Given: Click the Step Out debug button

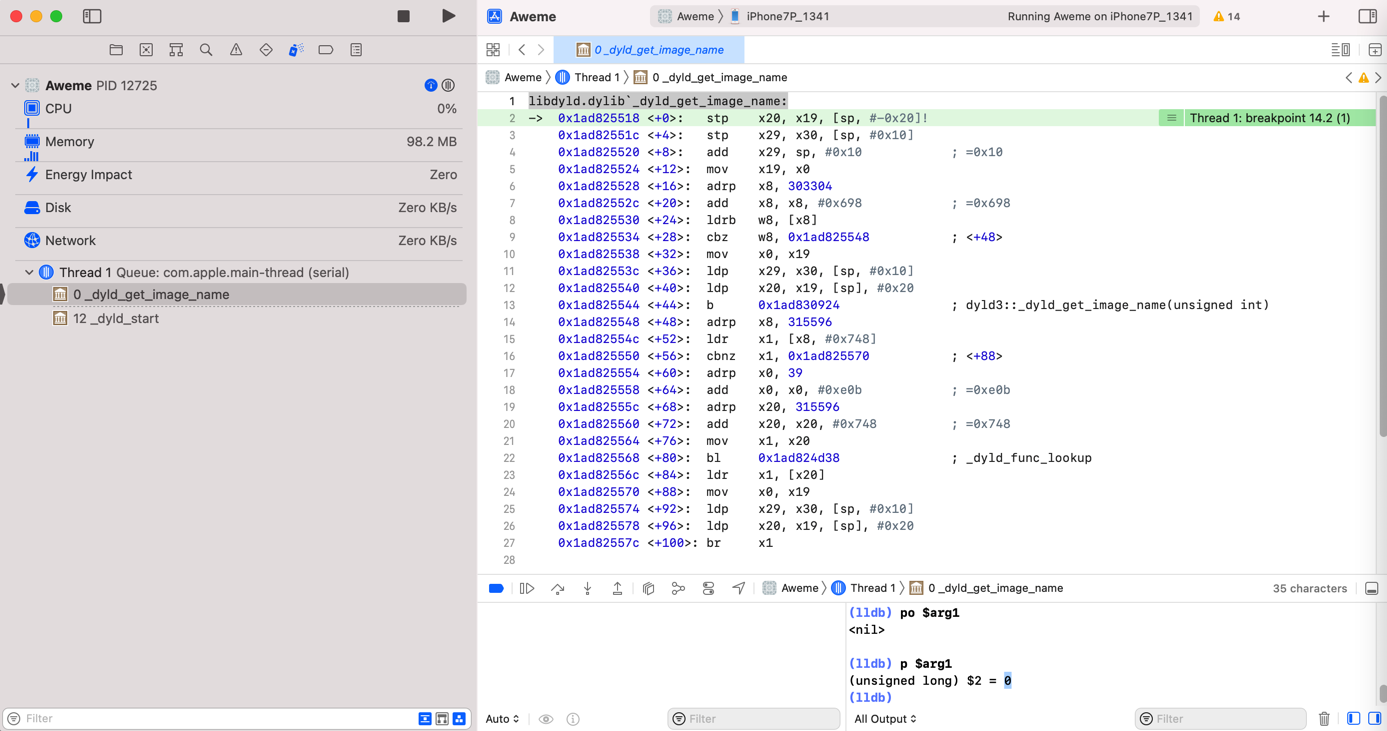Looking at the screenshot, I should [x=618, y=589].
